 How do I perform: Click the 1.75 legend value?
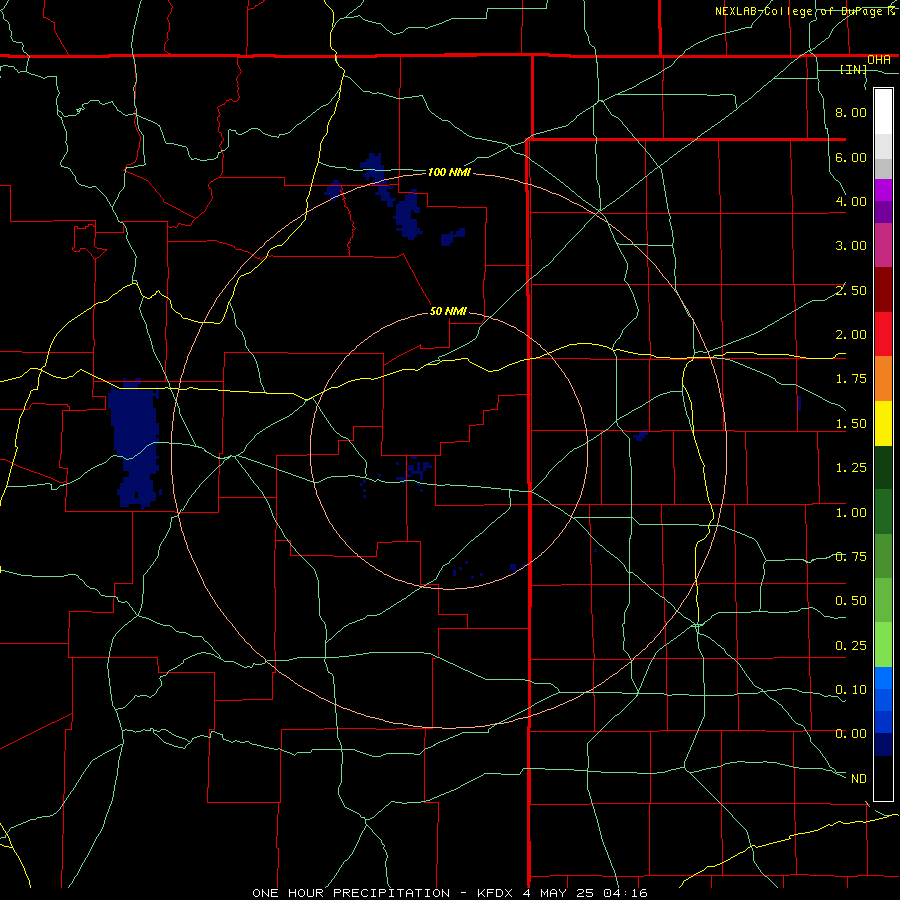pyautogui.click(x=850, y=379)
